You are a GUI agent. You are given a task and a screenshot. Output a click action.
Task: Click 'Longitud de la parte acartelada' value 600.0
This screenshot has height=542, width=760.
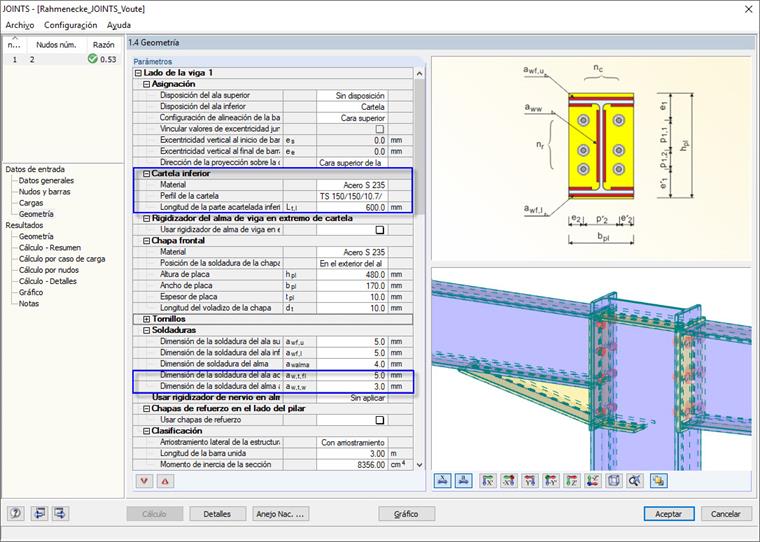[352, 207]
